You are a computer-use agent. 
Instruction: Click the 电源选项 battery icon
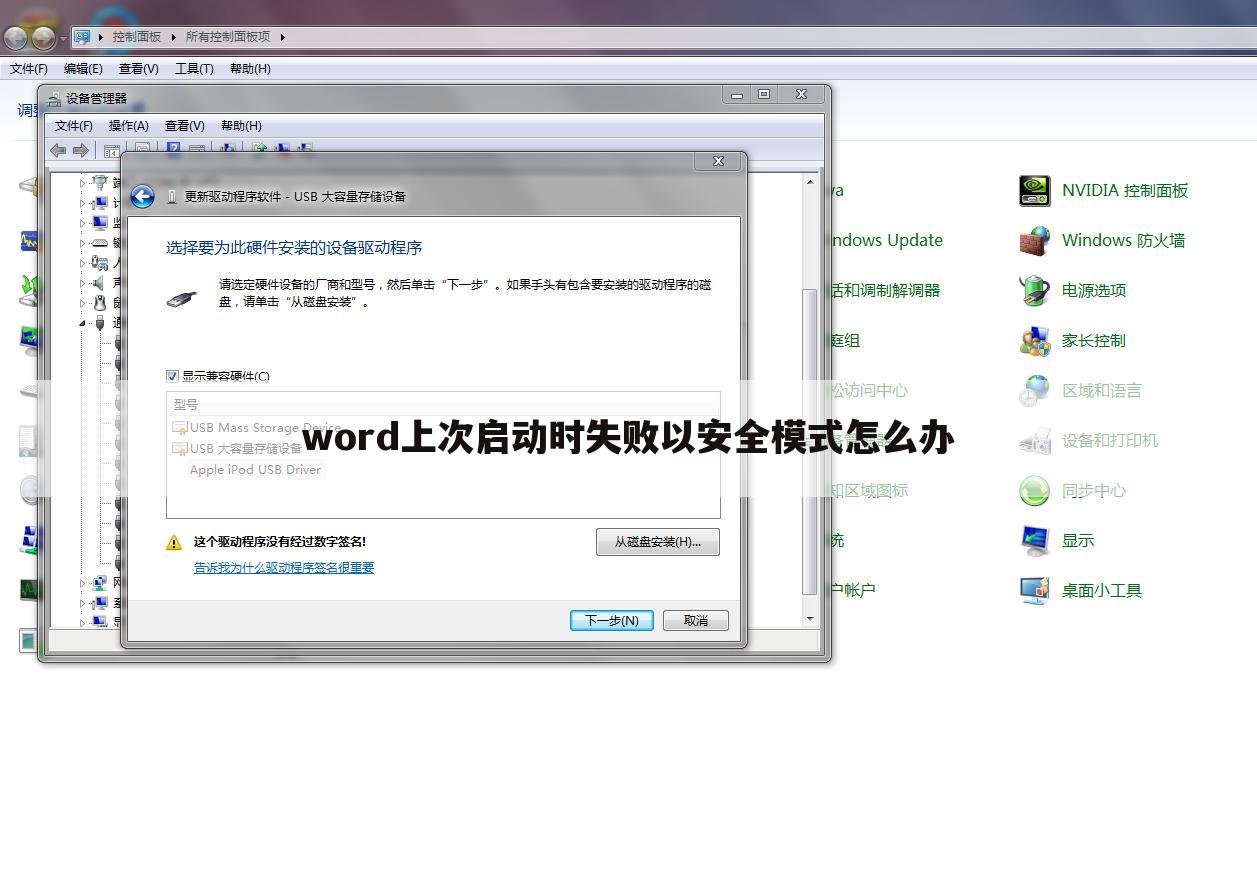(1034, 290)
